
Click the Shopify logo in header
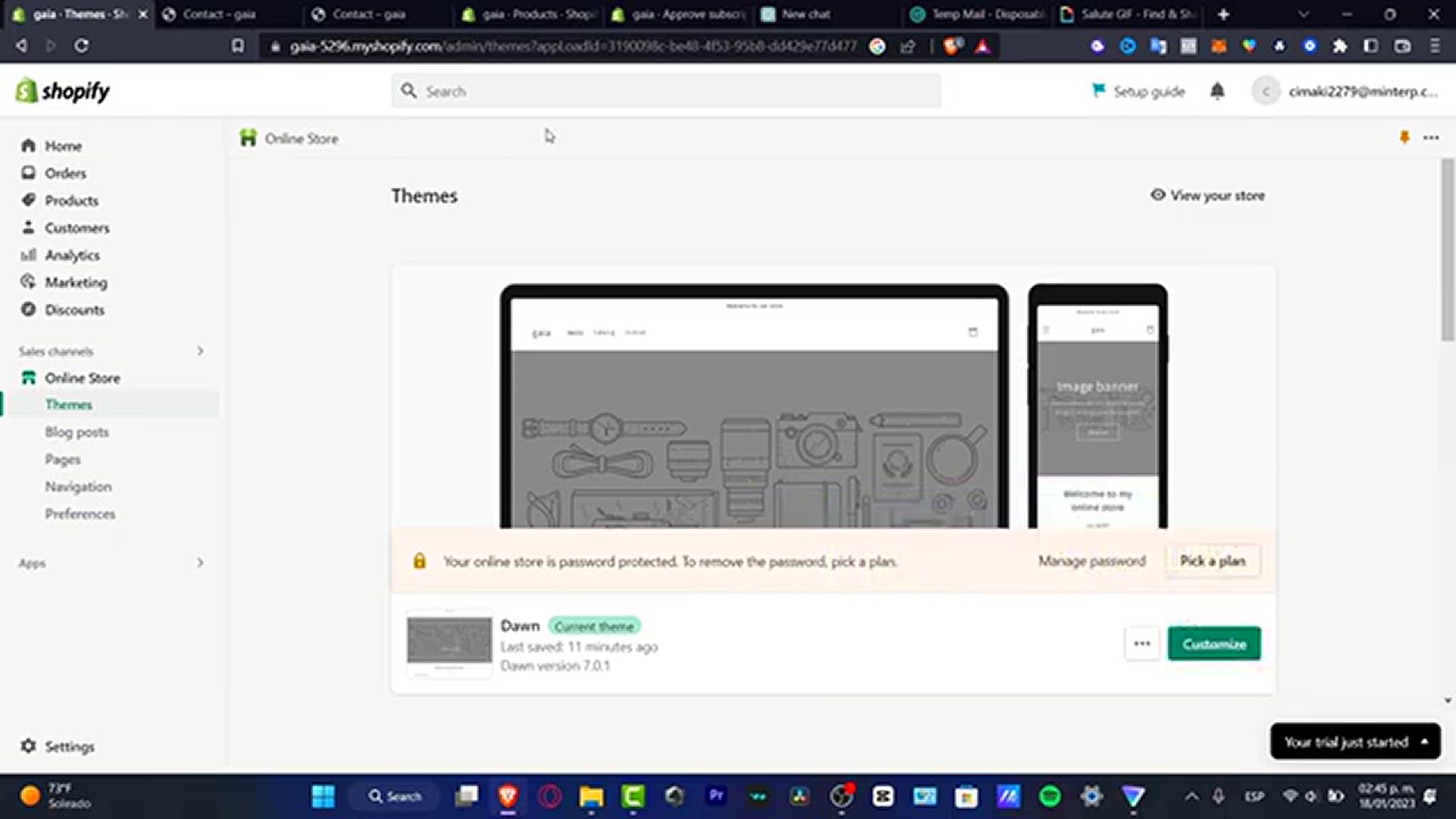(62, 91)
